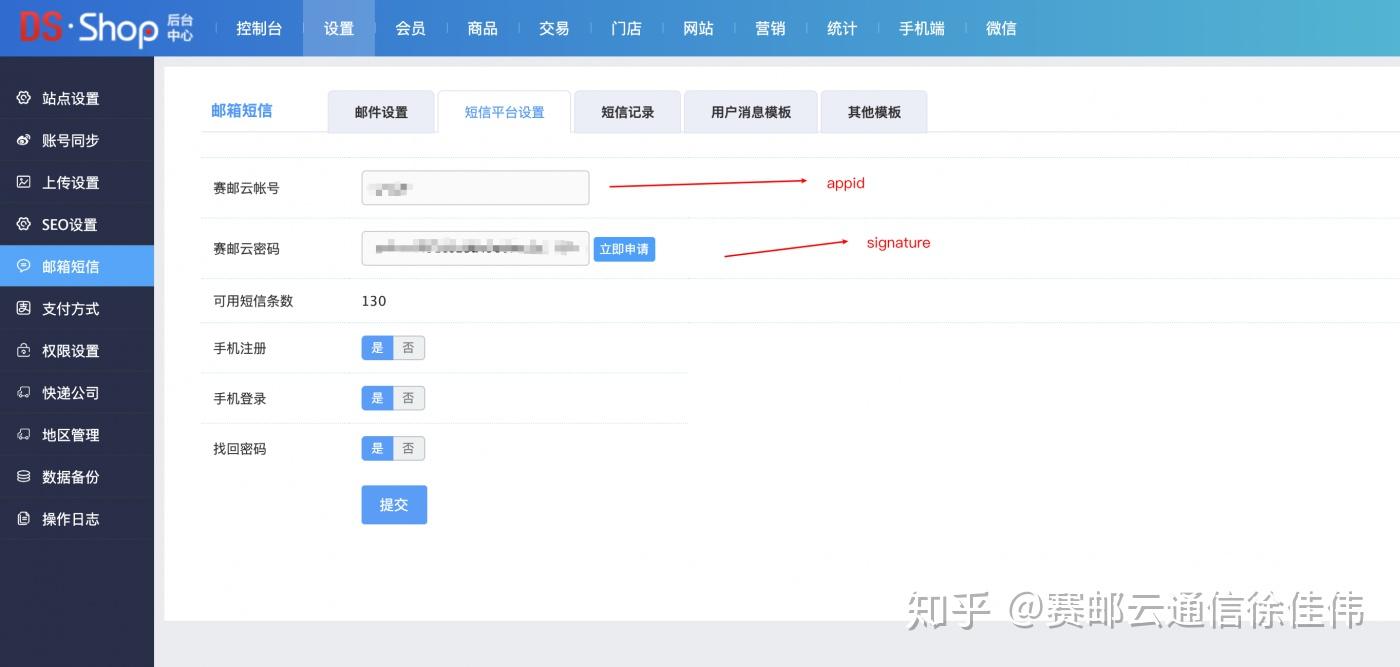This screenshot has width=1400, height=667.
Task: Click the 支付方式 sidebar icon
Action: tap(24, 308)
